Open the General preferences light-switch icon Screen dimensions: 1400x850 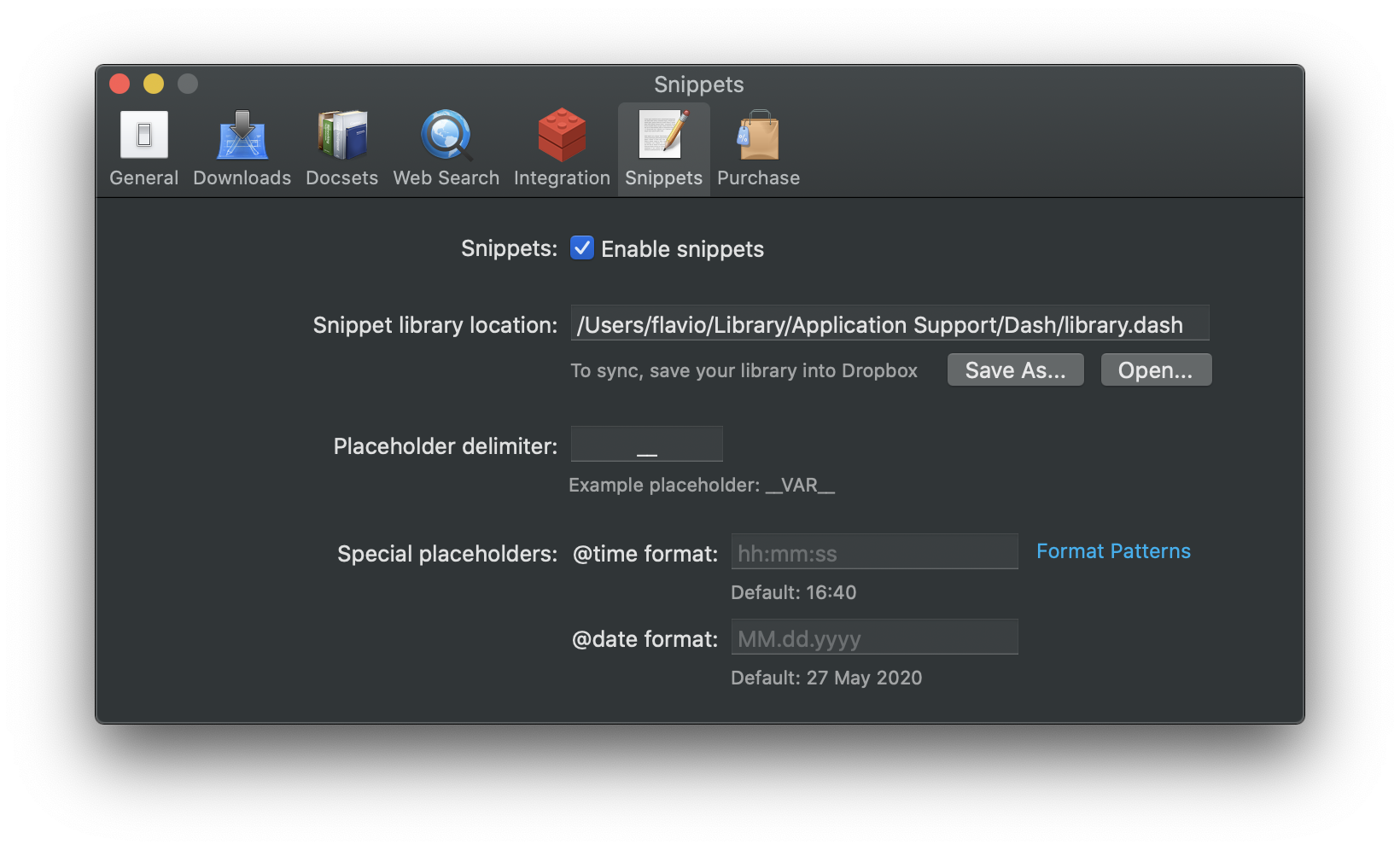pos(143,136)
